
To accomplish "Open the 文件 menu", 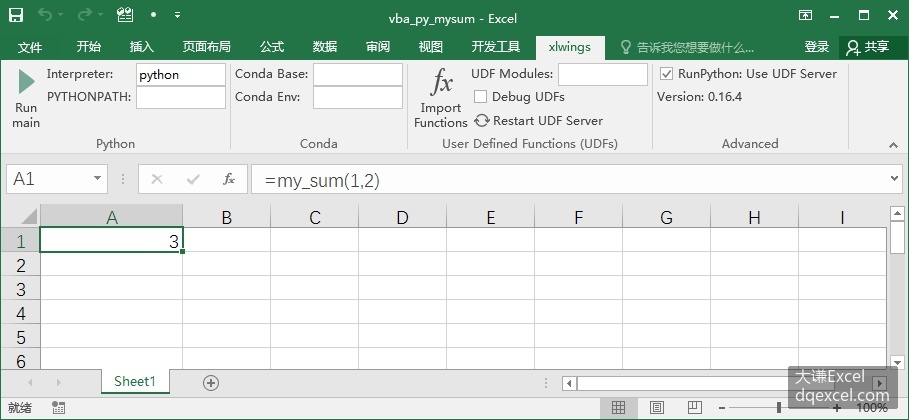I will (30, 47).
